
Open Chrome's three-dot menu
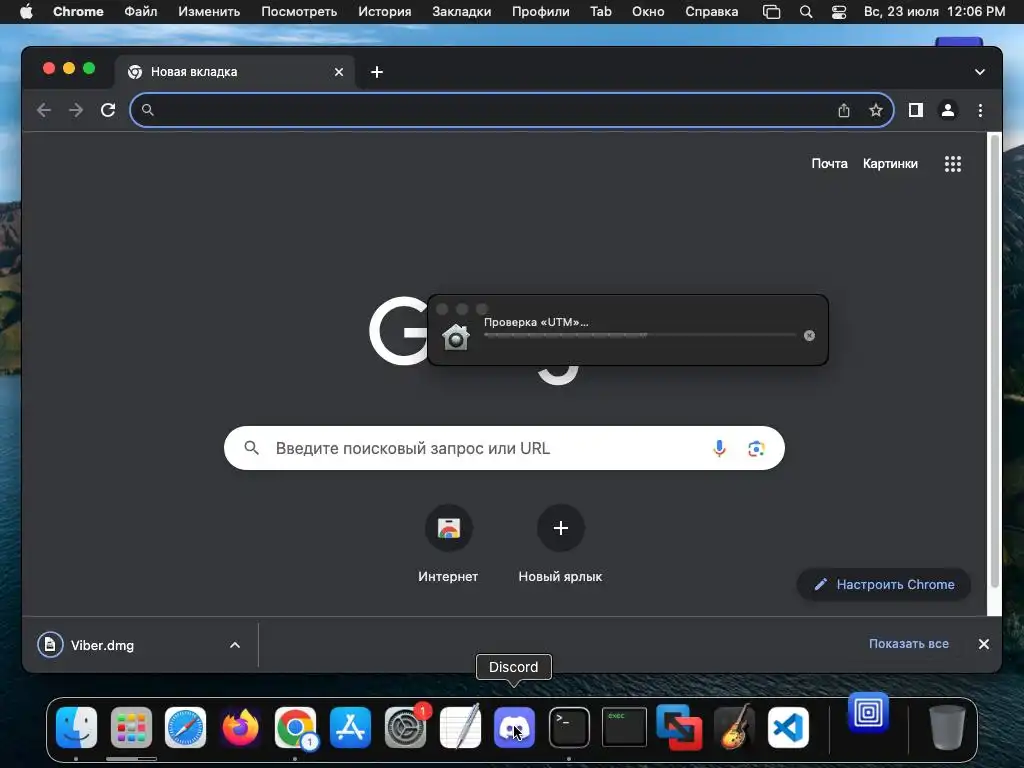980,110
